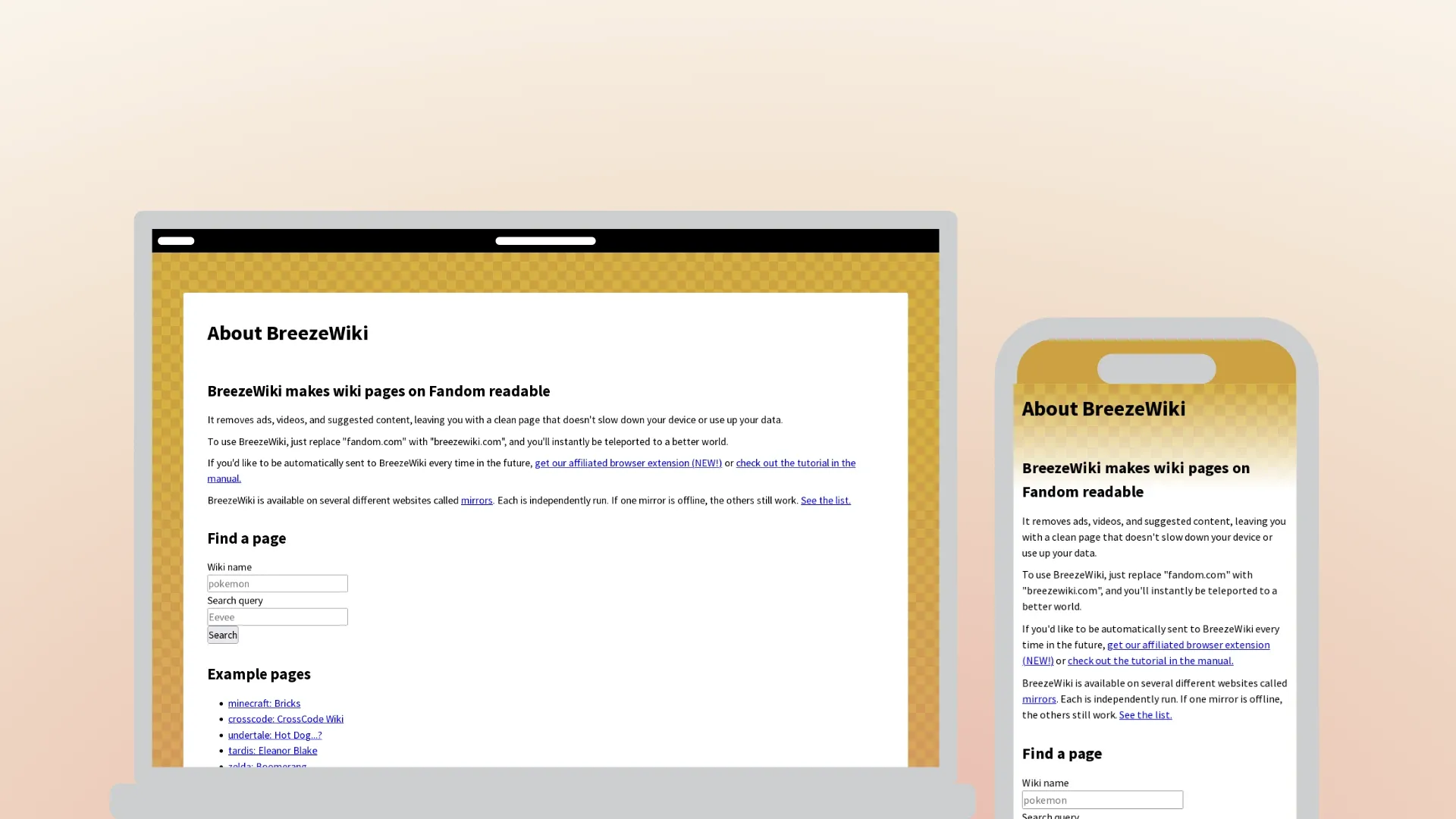Click the 'About BreezeWiki' page heading on desktop
This screenshot has width=1456, height=819.
point(287,333)
